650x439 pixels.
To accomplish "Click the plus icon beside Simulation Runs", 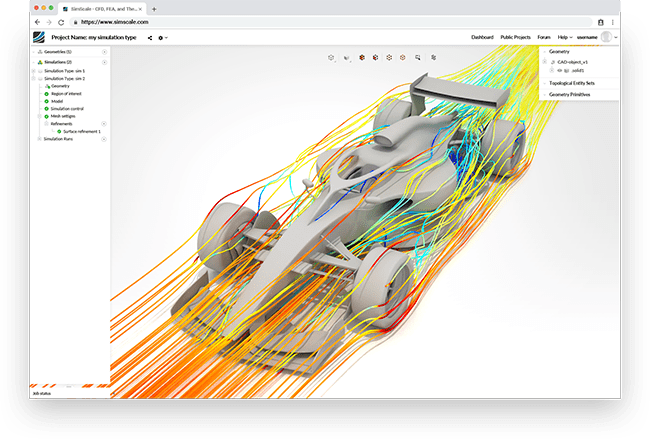I will 104,139.
